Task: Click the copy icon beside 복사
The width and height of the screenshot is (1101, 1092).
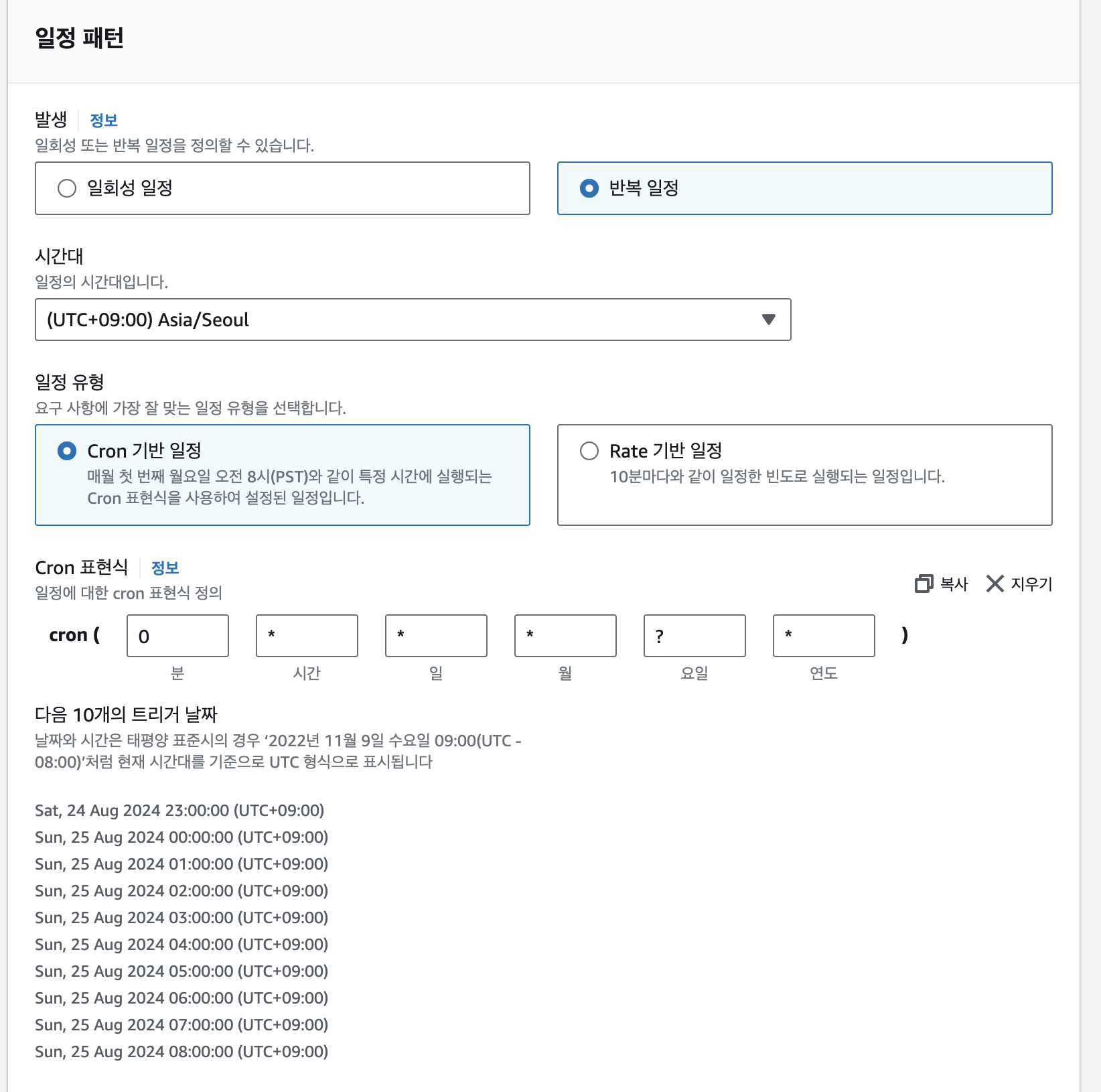Action: (924, 584)
